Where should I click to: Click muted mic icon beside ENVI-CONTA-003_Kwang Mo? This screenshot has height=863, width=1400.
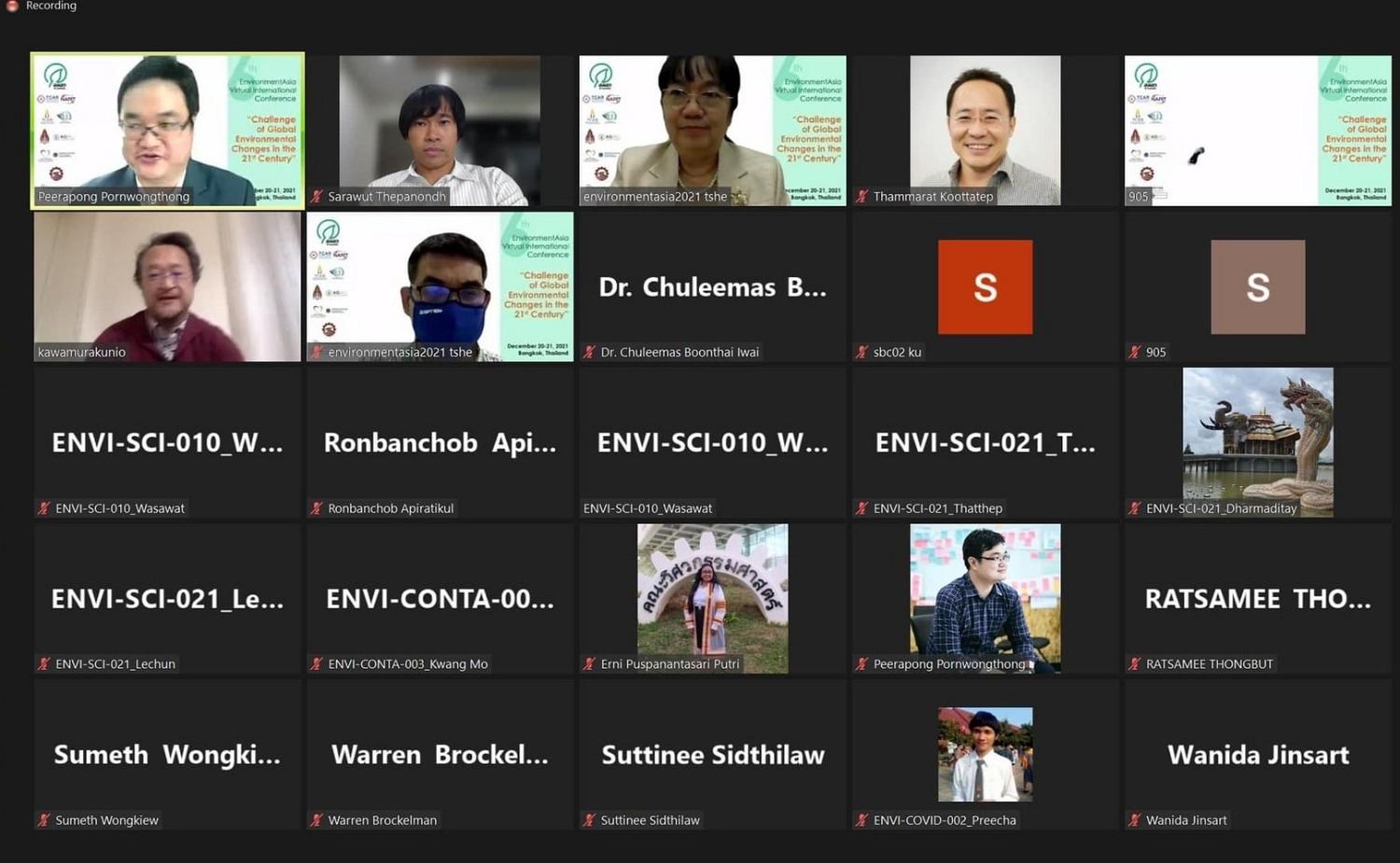point(317,664)
